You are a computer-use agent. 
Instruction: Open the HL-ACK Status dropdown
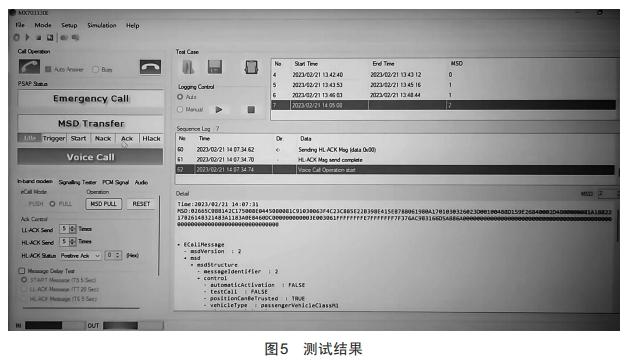tap(80, 255)
